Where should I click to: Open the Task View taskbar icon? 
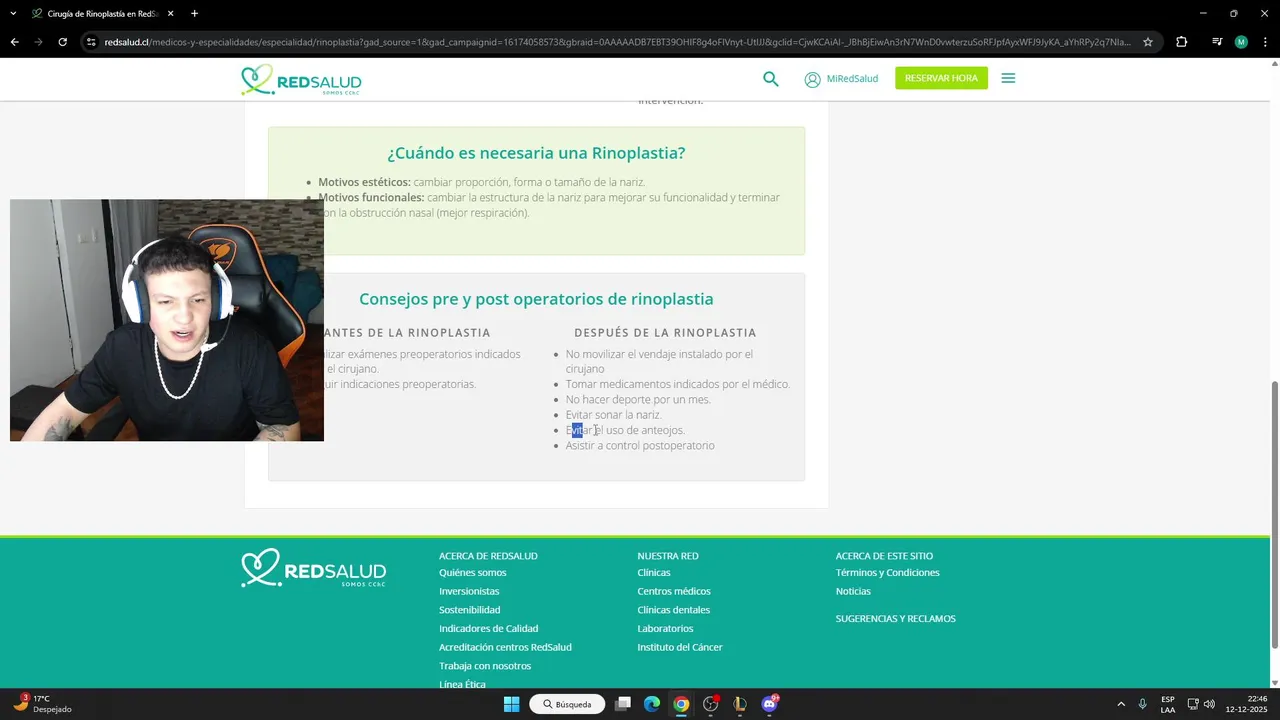pos(623,704)
